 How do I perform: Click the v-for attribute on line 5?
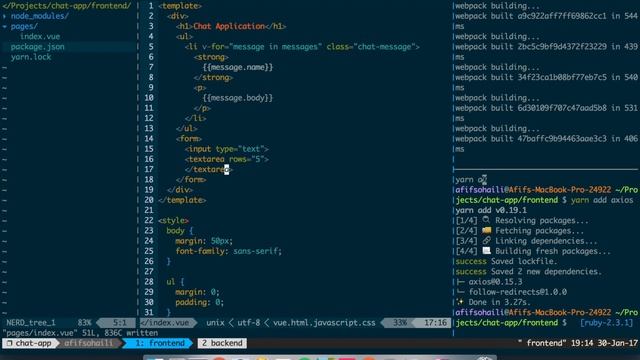pyautogui.click(x=261, y=47)
